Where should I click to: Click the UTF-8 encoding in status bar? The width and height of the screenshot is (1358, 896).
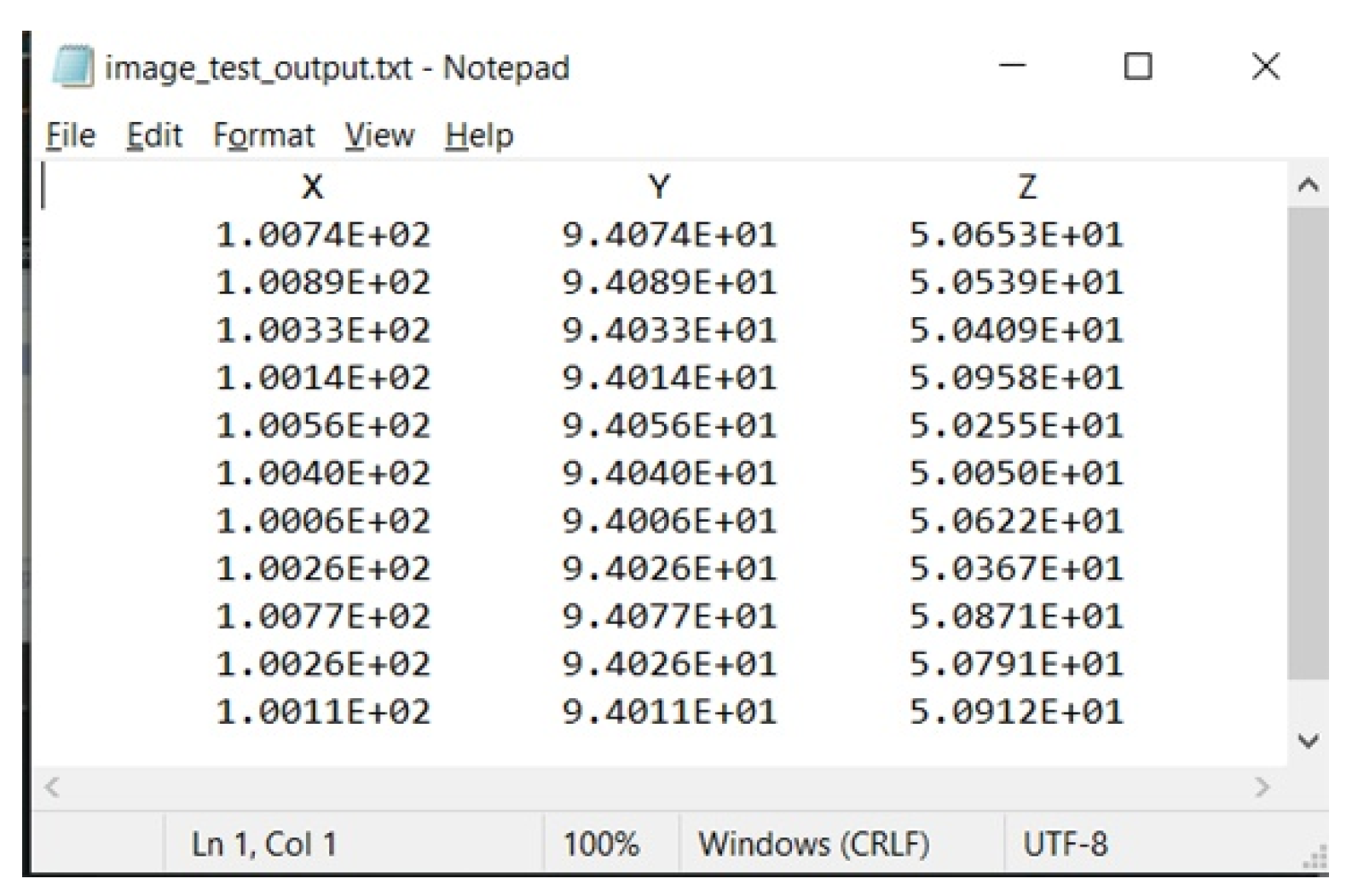click(1065, 844)
